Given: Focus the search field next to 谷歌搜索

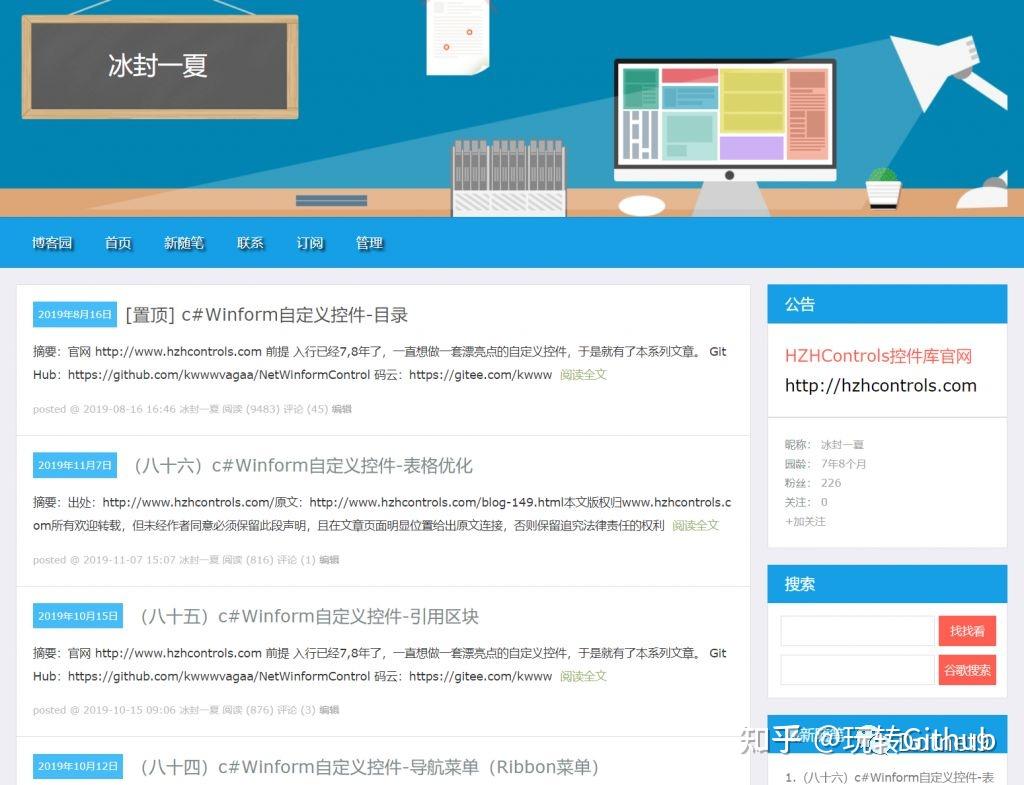Looking at the screenshot, I should click(x=858, y=670).
